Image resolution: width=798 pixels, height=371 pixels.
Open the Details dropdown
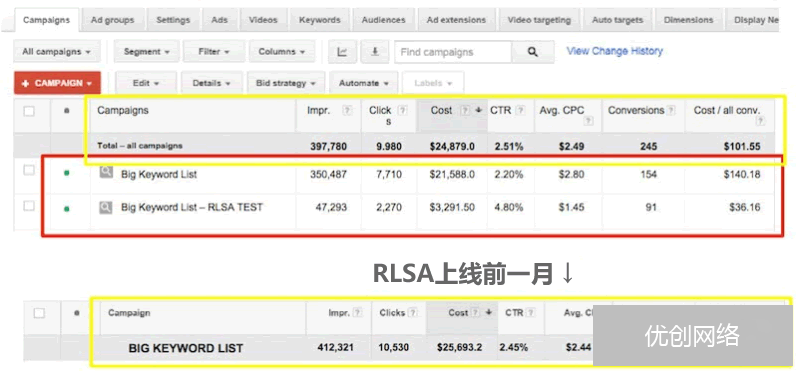coord(211,83)
